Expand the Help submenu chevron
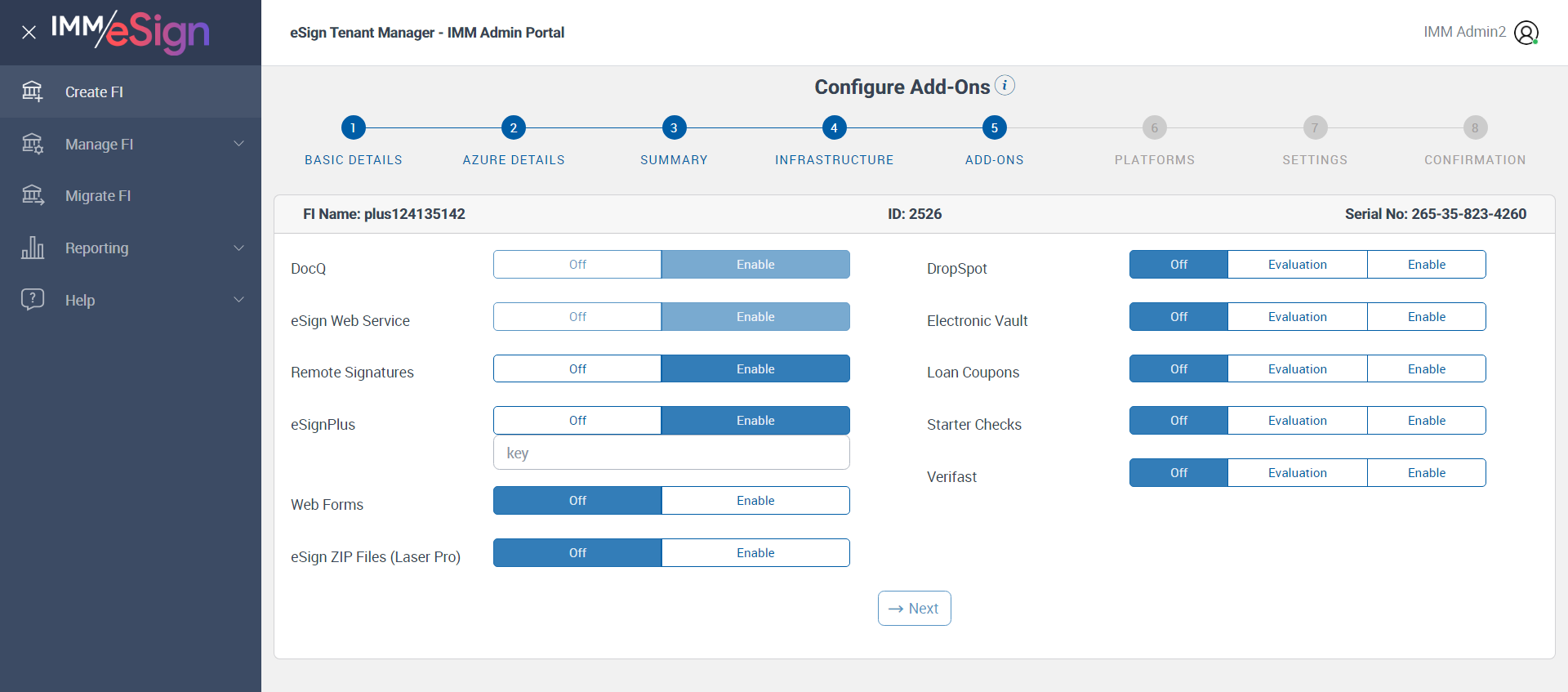Image resolution: width=1568 pixels, height=692 pixels. point(239,300)
